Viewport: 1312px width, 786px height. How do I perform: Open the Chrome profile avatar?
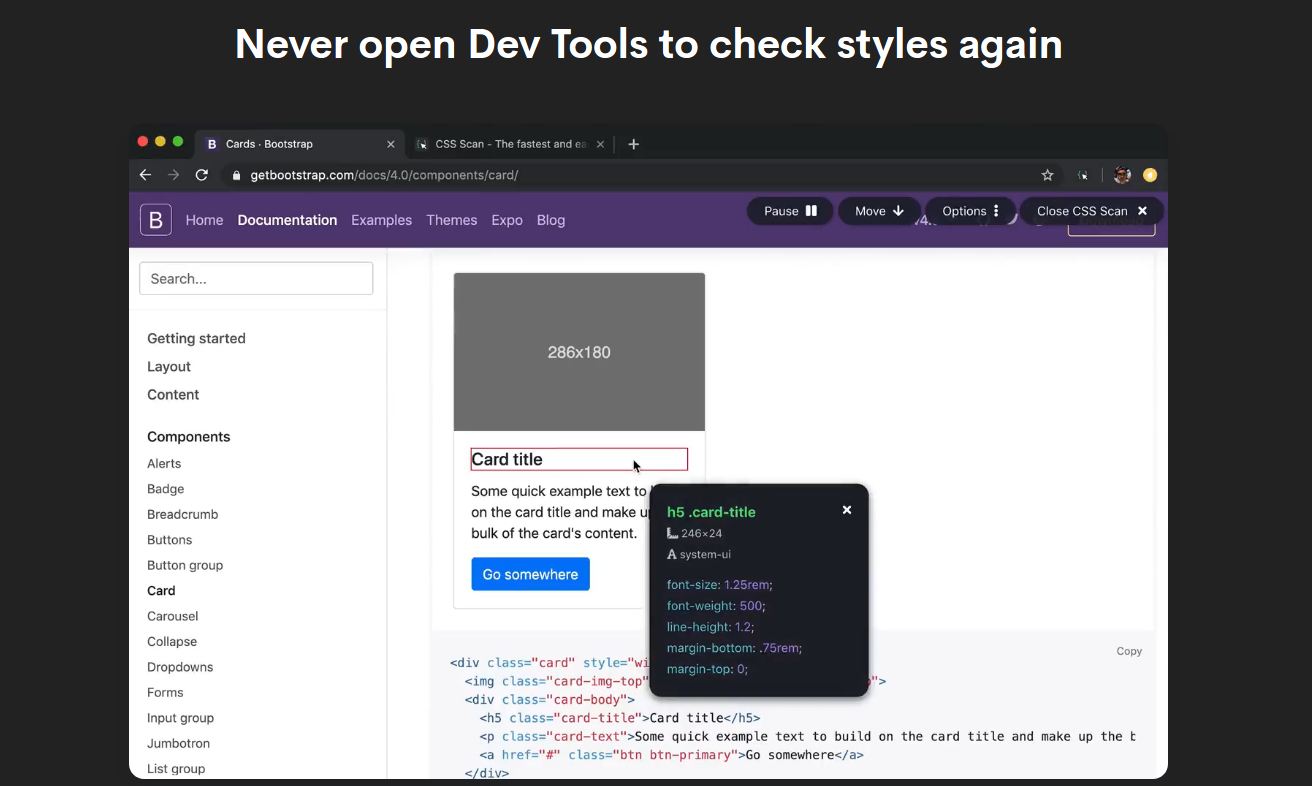coord(1122,175)
